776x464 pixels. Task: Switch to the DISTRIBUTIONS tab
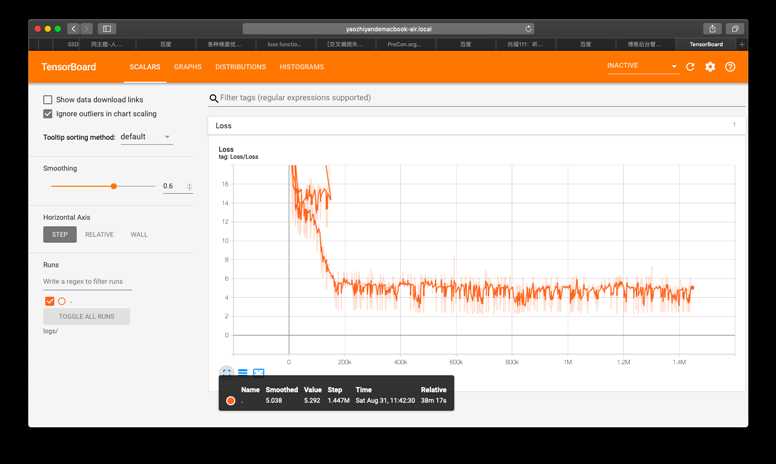[x=241, y=67]
